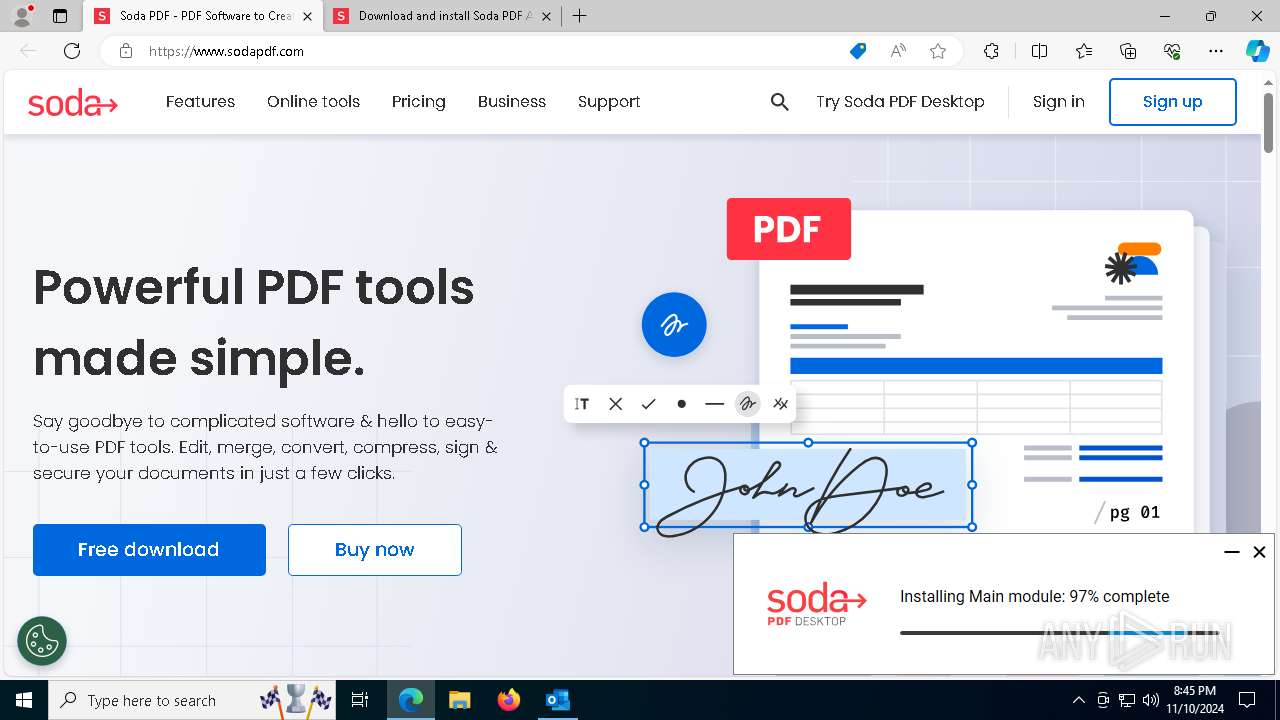Select the dot tool in signature toolbar
The height and width of the screenshot is (720, 1280).
[681, 404]
